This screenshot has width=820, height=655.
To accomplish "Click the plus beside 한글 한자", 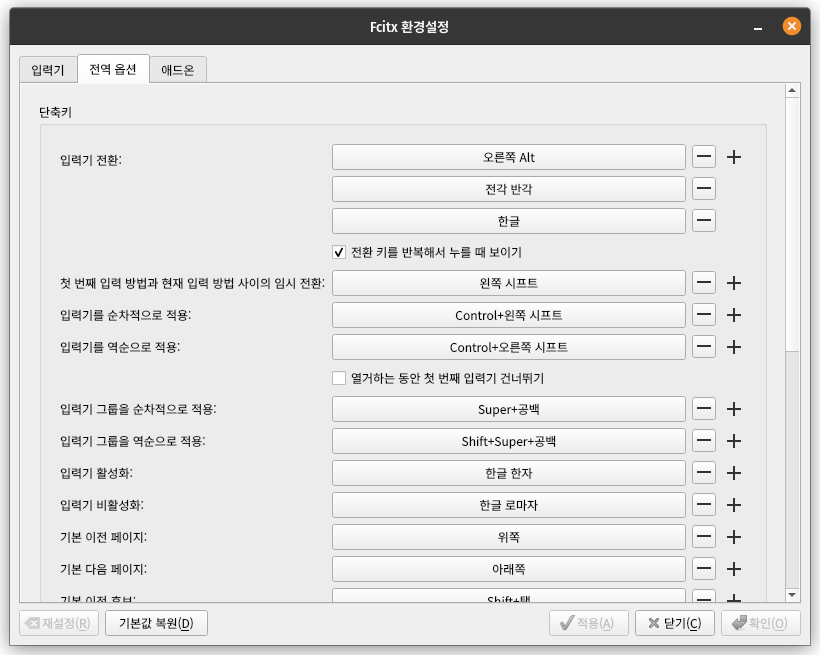I will click(734, 473).
